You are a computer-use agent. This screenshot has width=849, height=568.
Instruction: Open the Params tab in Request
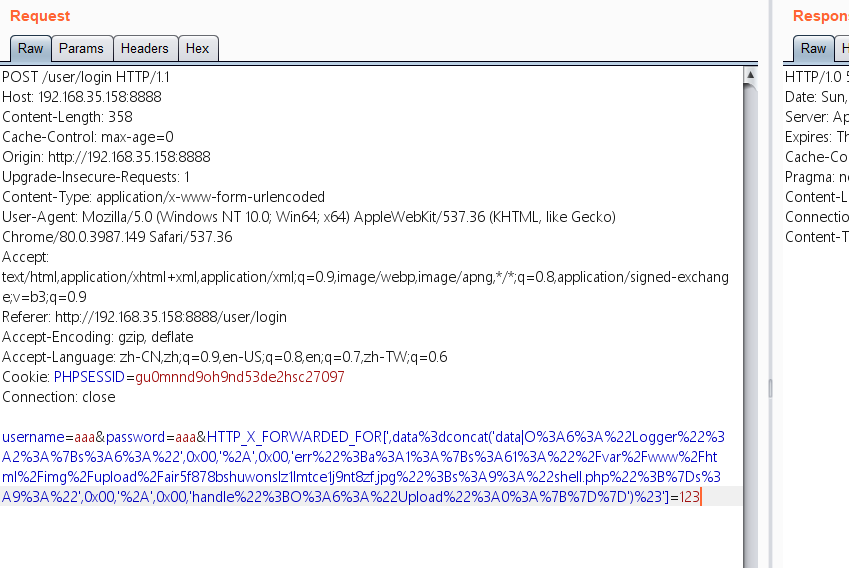(81, 48)
